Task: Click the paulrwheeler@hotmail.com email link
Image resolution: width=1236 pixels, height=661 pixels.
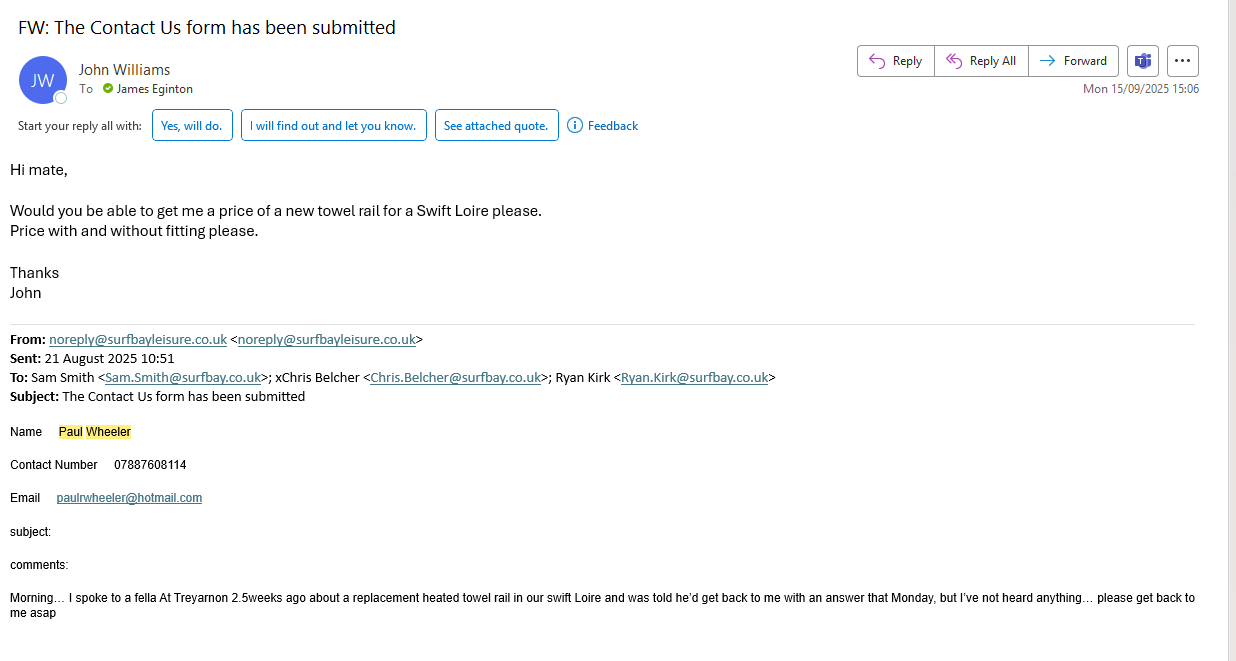Action: (129, 498)
